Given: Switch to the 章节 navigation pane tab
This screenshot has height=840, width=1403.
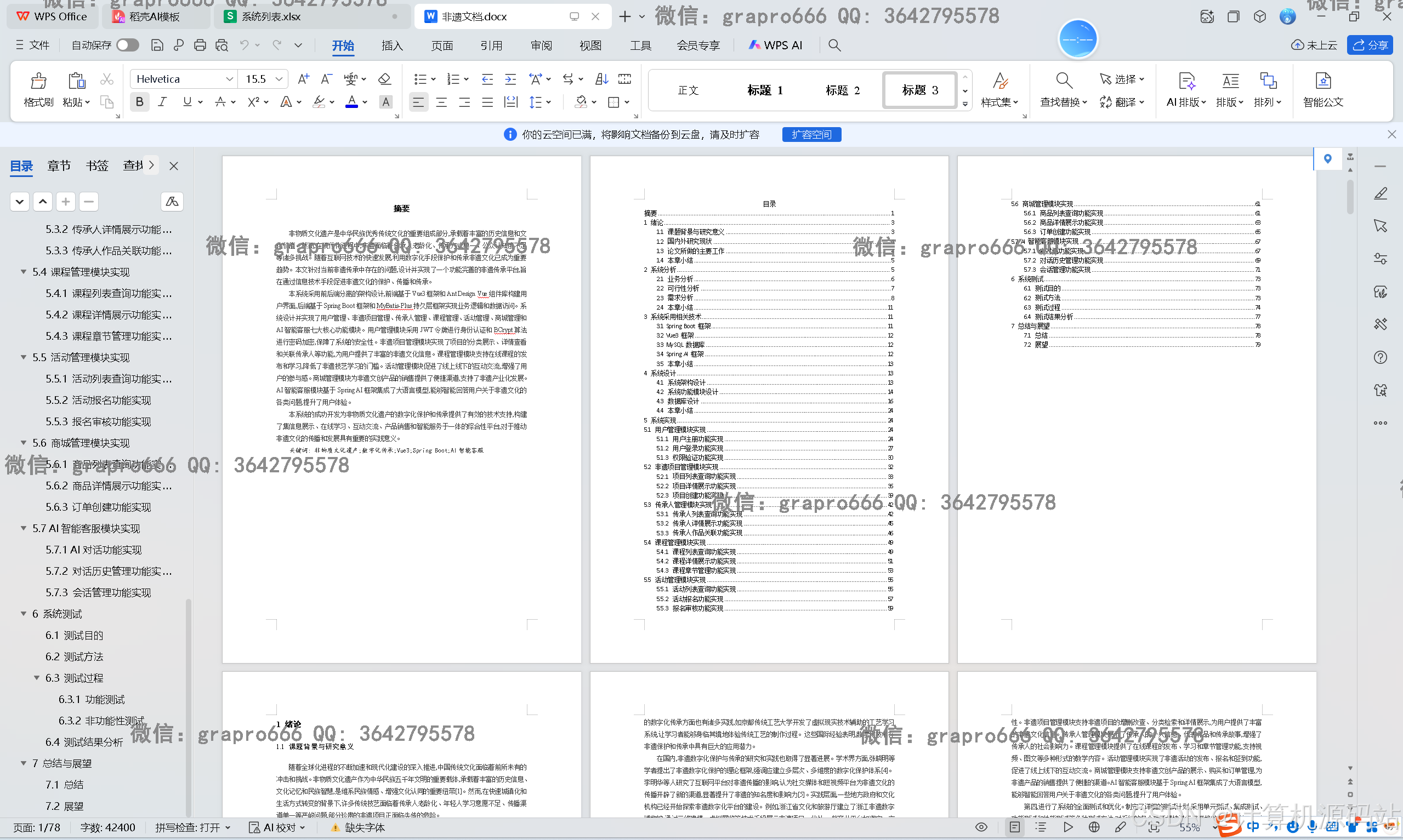Looking at the screenshot, I should (x=59, y=166).
